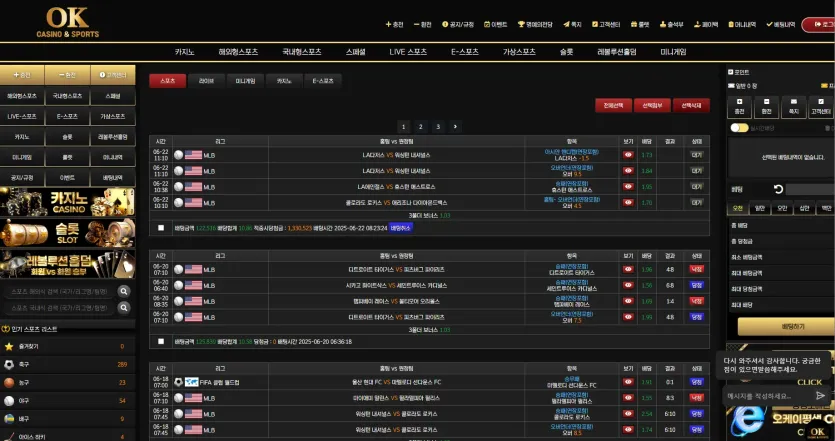Click the gold 고객센터 sidebar button

point(113,75)
